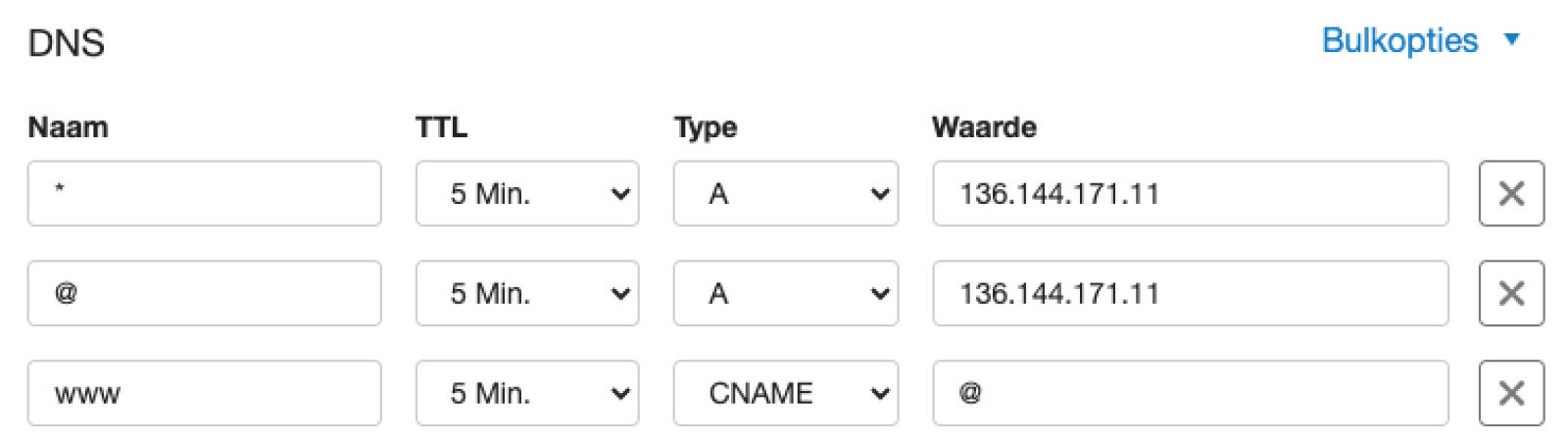1568x443 pixels.
Task: Focus the name field containing @
Action: point(204,293)
